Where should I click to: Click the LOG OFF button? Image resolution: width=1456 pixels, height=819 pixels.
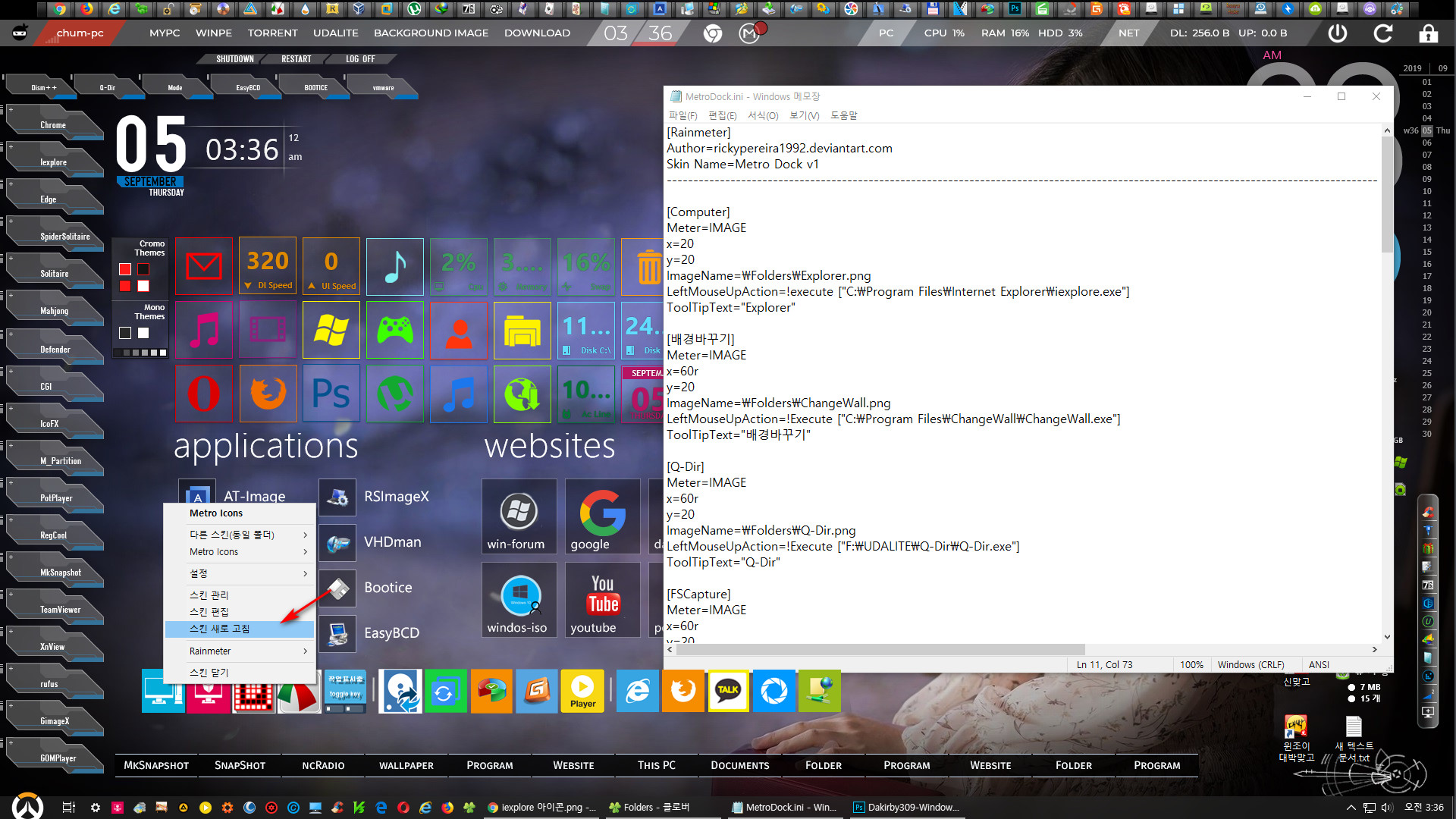coord(360,59)
